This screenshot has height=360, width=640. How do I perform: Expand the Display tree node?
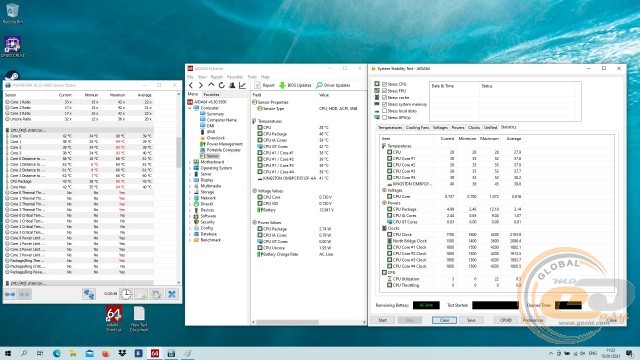pyautogui.click(x=190, y=180)
